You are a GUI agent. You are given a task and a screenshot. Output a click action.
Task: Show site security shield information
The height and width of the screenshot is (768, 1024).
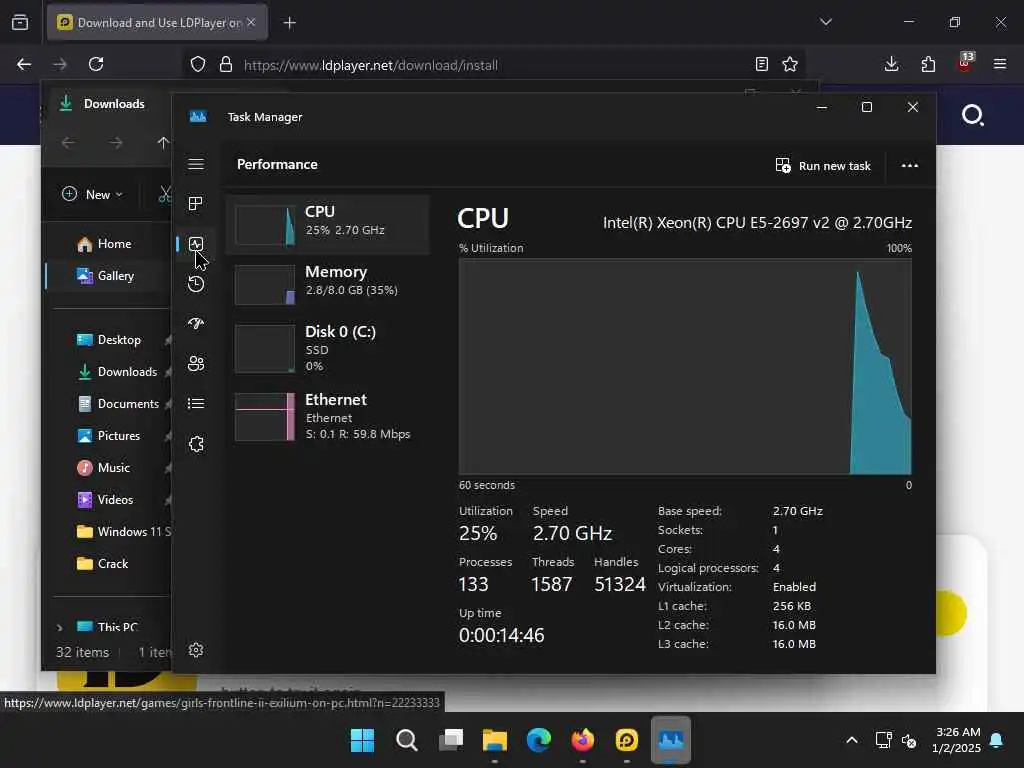pos(198,64)
